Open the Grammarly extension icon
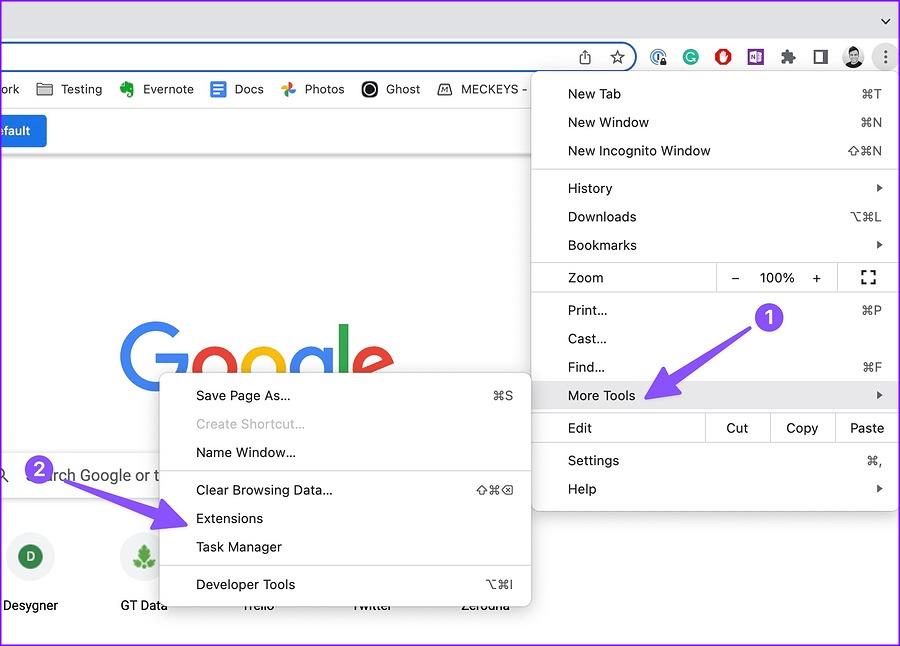900x646 pixels. click(690, 57)
